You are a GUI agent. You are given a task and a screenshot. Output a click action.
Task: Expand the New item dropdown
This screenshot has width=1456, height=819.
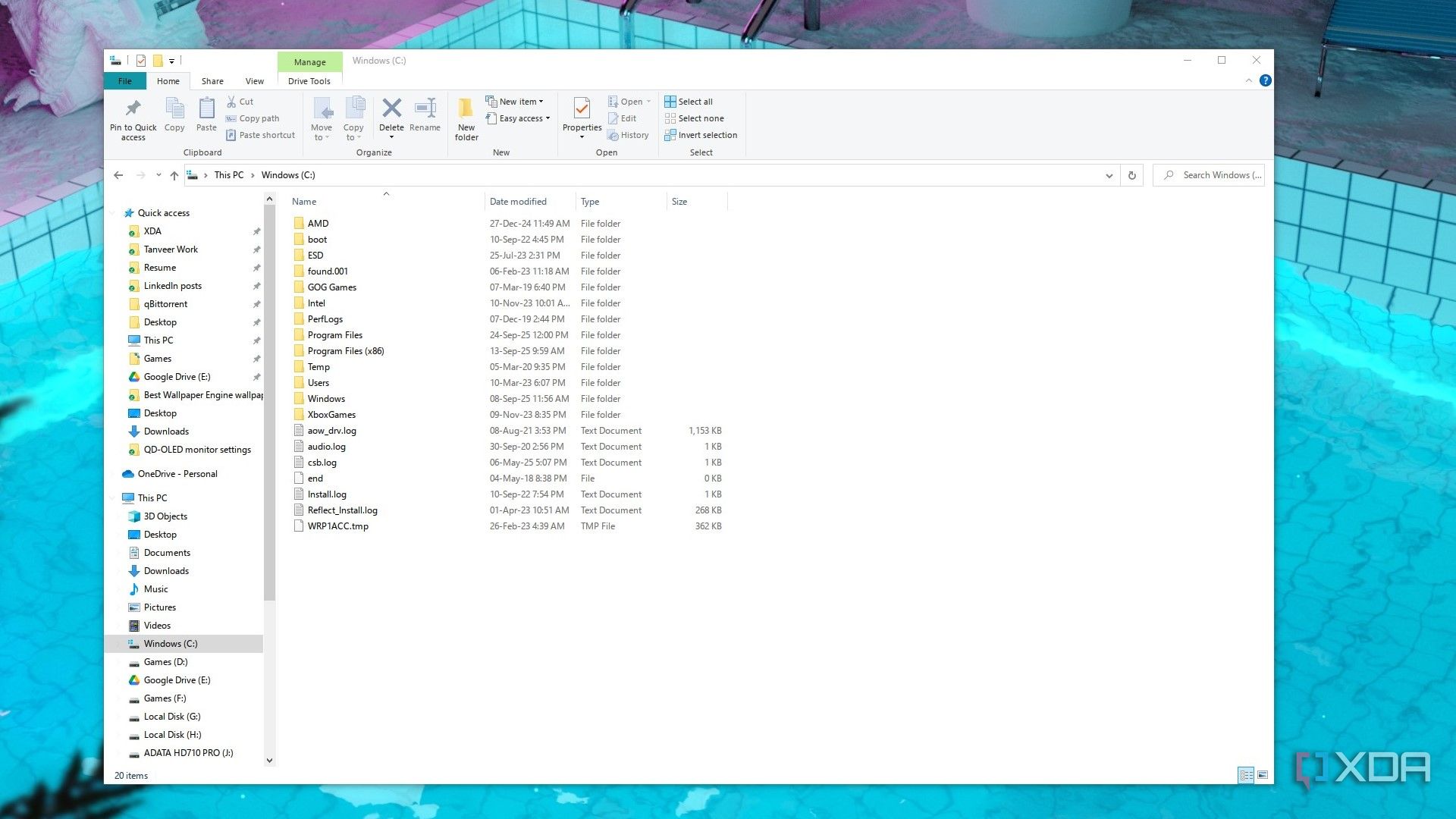(515, 102)
